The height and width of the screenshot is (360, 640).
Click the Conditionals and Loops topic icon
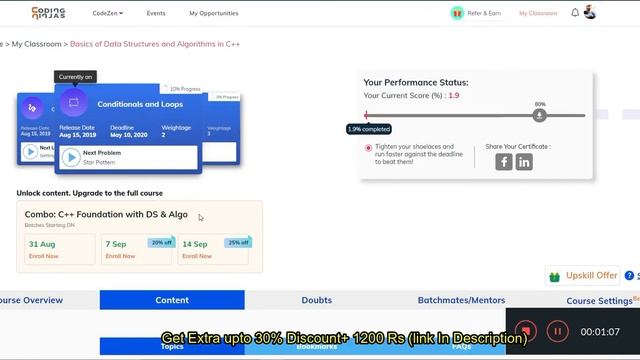pyautogui.click(x=73, y=102)
